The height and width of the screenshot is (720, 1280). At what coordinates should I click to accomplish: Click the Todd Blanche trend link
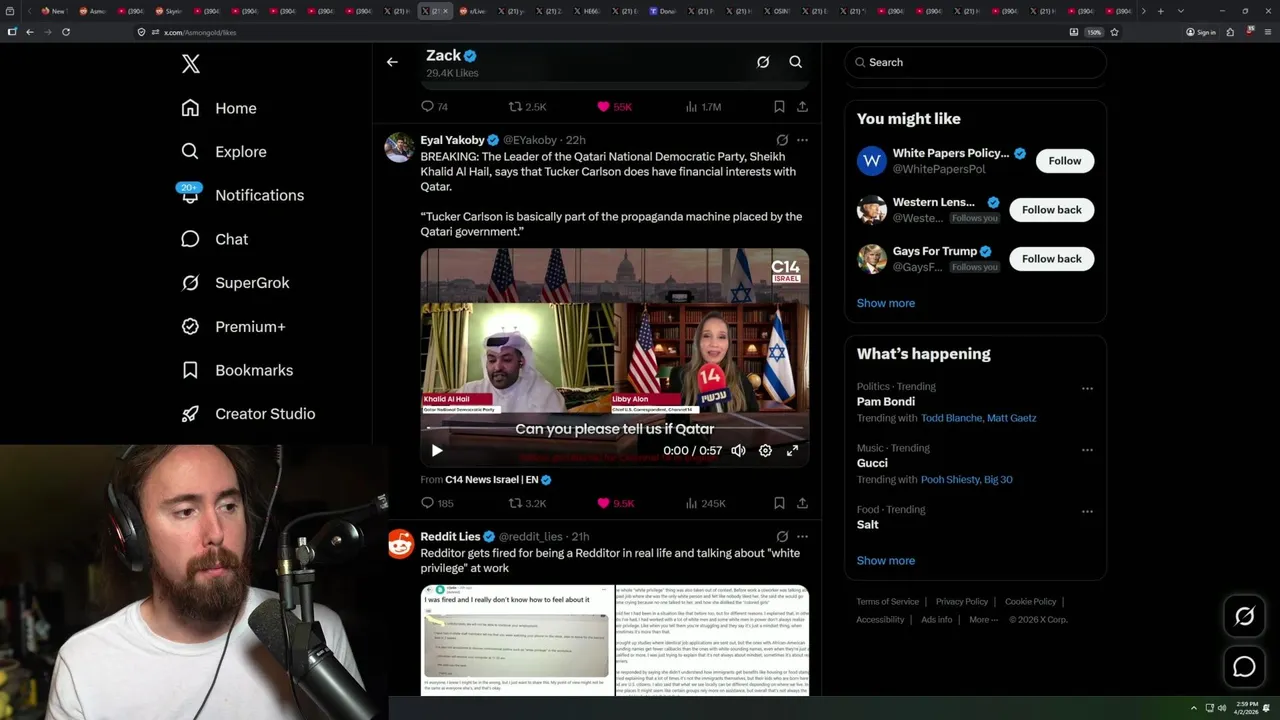click(x=952, y=418)
